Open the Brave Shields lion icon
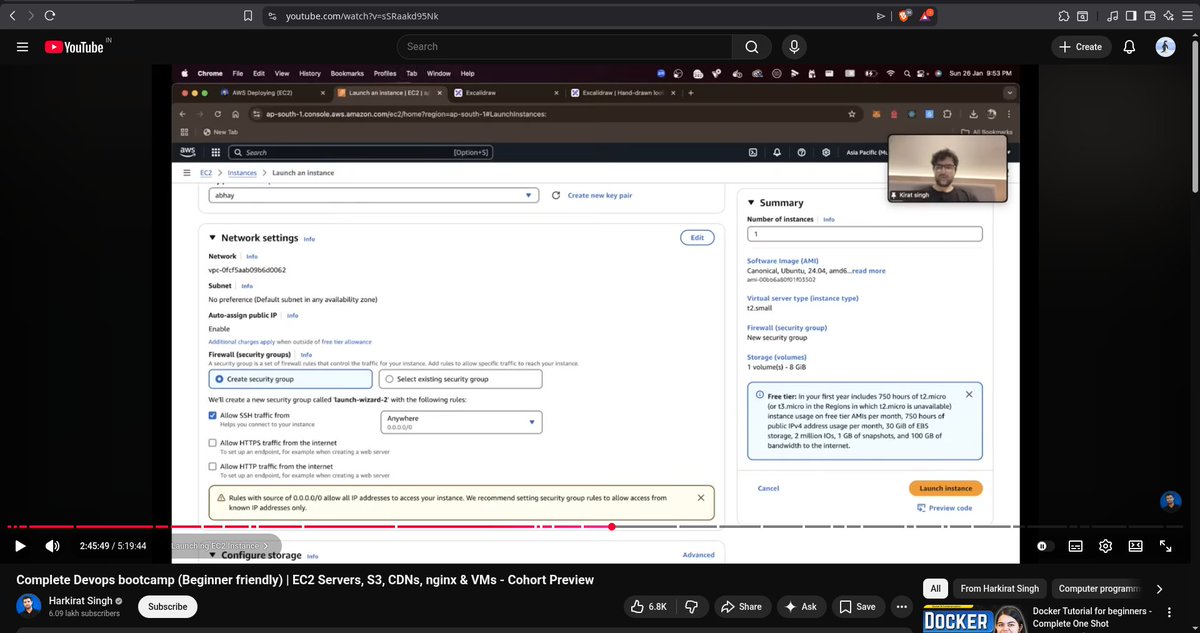The height and width of the screenshot is (633, 1200). click(903, 15)
